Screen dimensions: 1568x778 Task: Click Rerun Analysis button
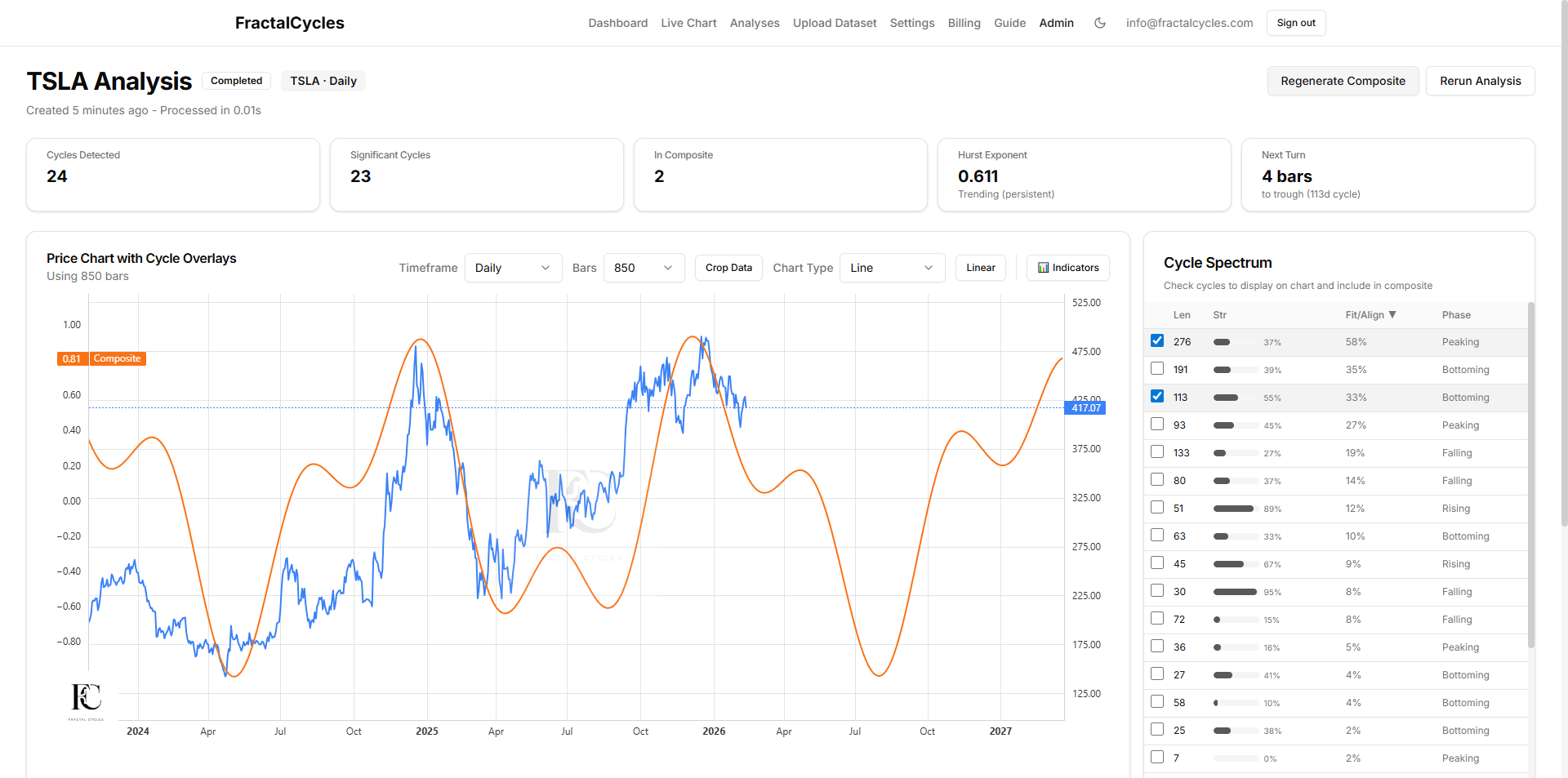1480,81
